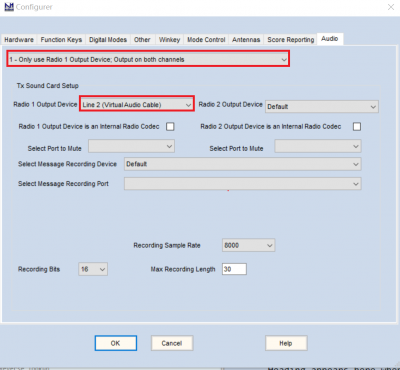Click the Max Recording Length label

pyautogui.click(x=183, y=269)
